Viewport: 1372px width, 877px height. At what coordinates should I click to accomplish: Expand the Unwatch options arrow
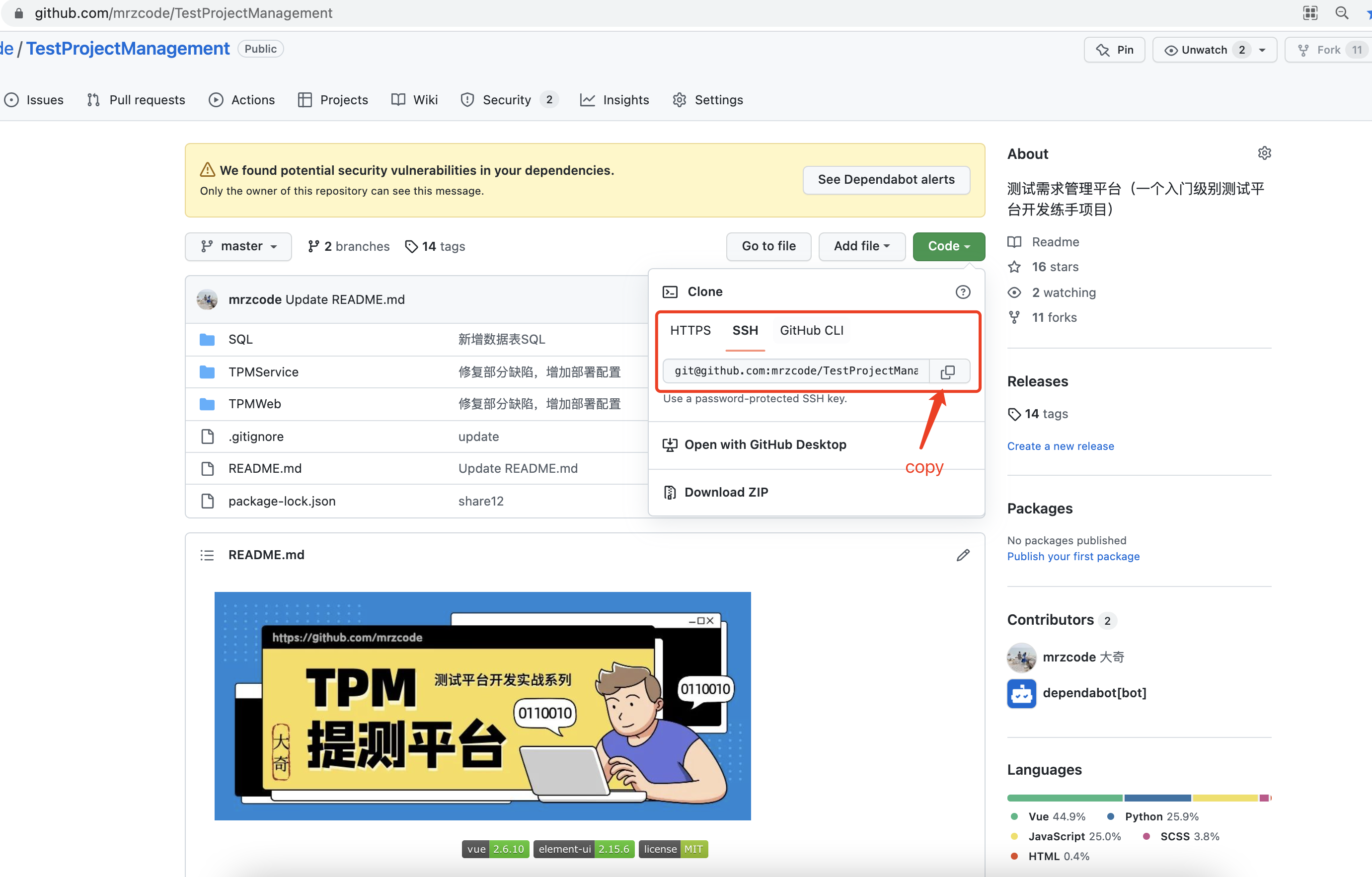tap(1262, 50)
